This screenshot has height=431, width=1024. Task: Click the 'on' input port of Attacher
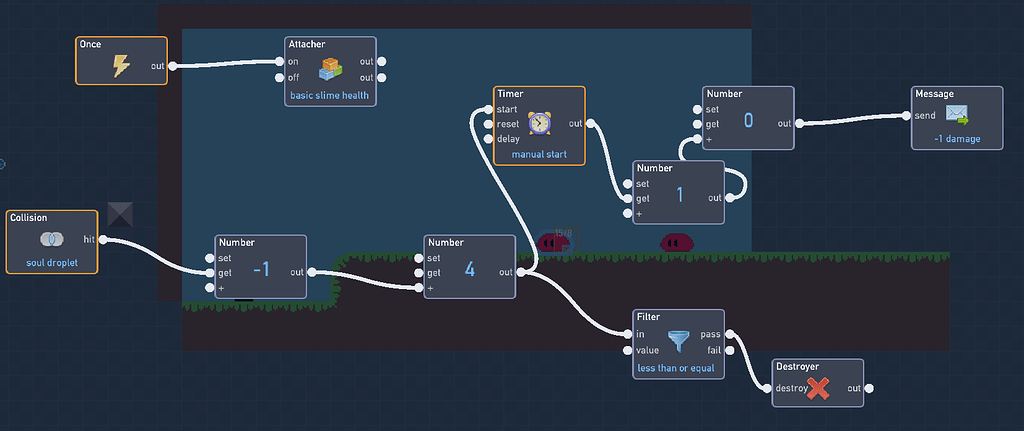[280, 62]
